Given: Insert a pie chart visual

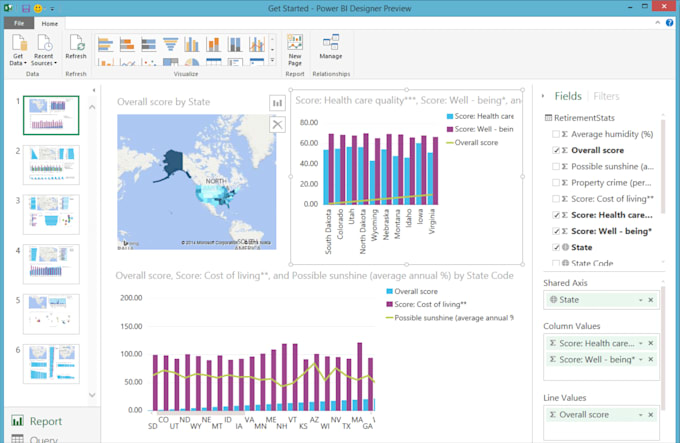Looking at the screenshot, I should pos(192,62).
